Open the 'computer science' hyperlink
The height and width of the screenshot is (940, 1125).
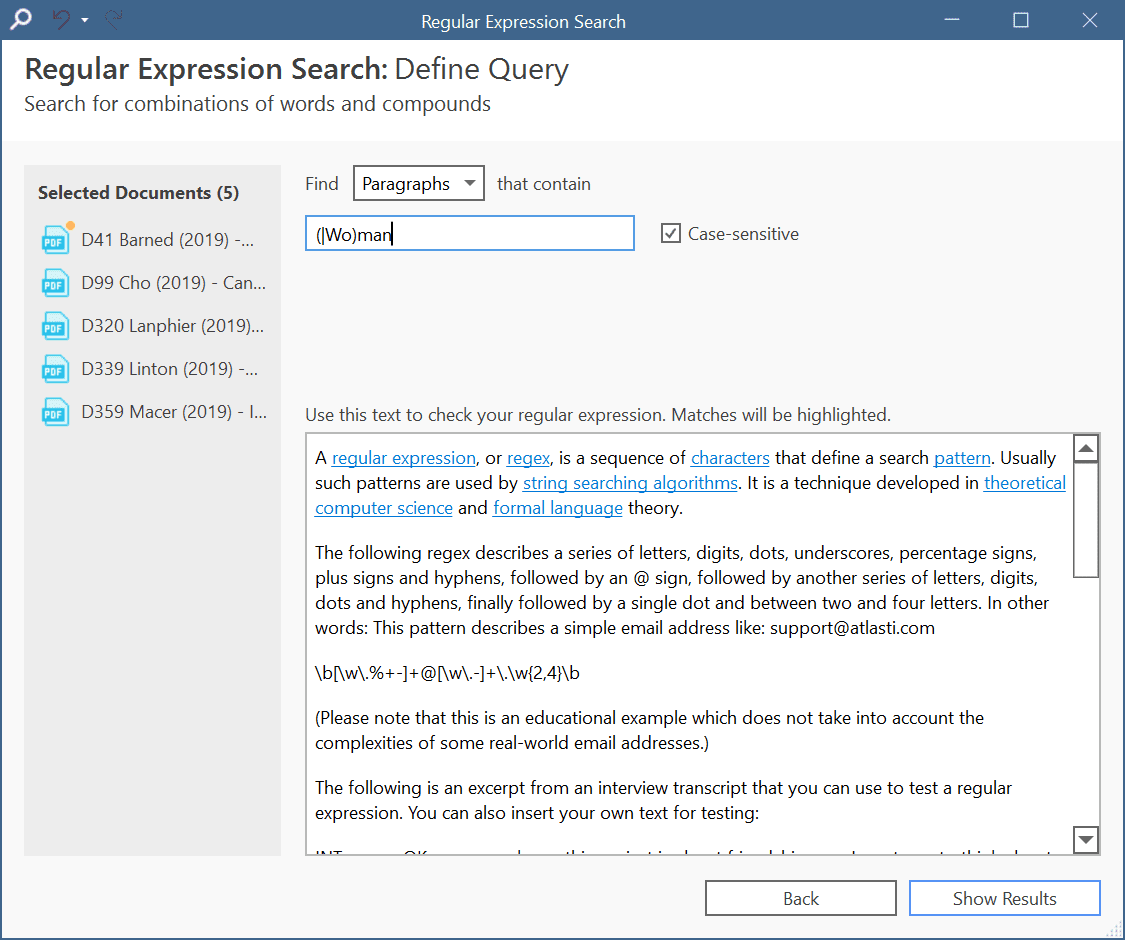click(x=384, y=508)
